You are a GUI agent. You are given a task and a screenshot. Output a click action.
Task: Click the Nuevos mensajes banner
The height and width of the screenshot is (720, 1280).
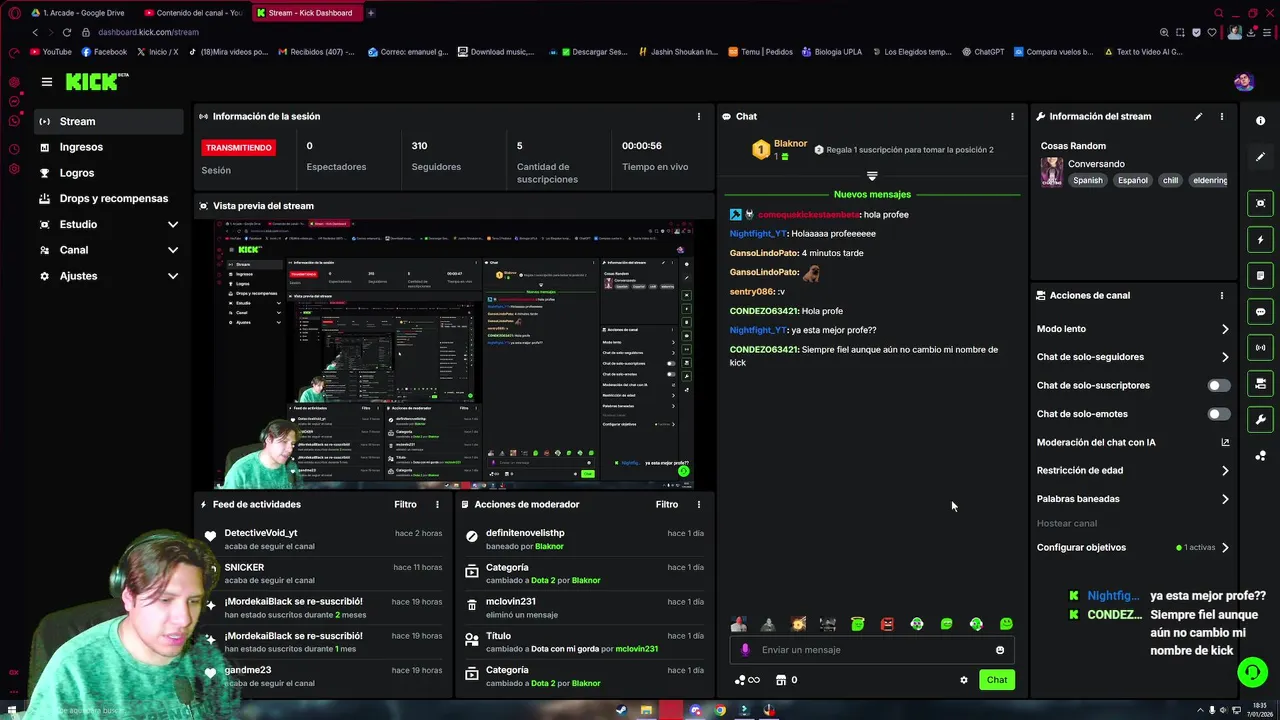tap(872, 195)
